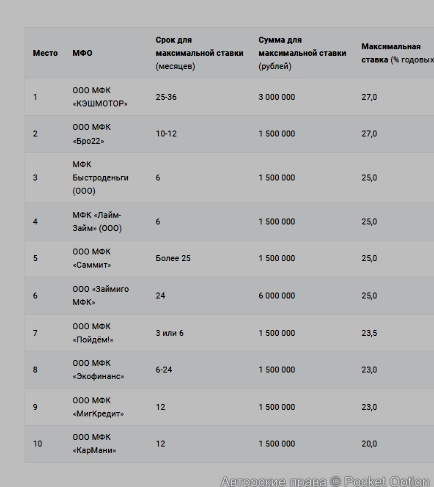Select the 6 000 000 sum cell
This screenshot has height=487, width=434.
(x=277, y=296)
